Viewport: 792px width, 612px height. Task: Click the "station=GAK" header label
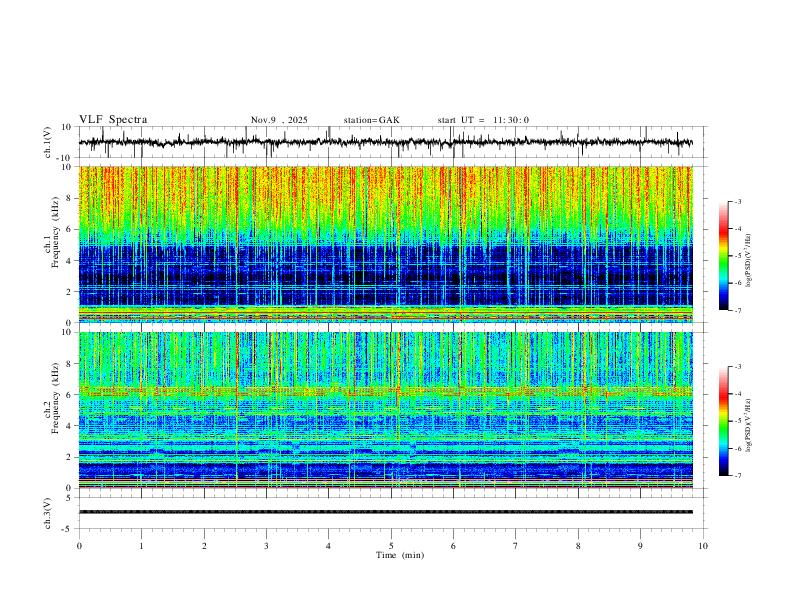pyautogui.click(x=371, y=120)
